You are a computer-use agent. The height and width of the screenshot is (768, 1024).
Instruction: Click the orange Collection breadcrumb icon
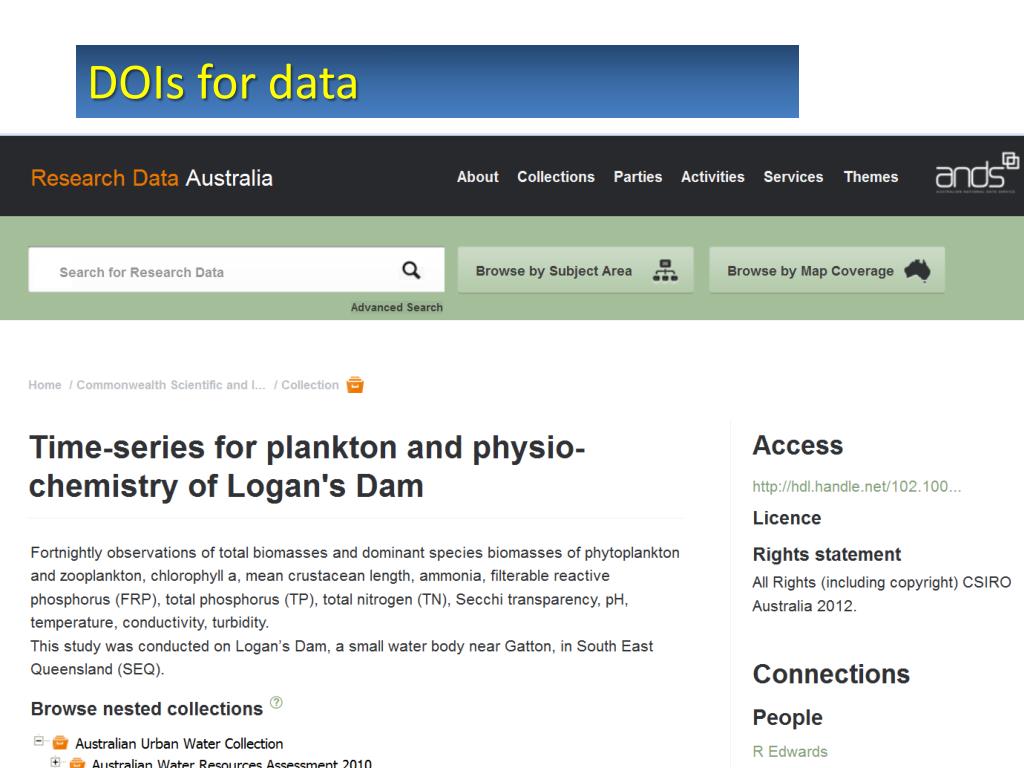point(355,385)
